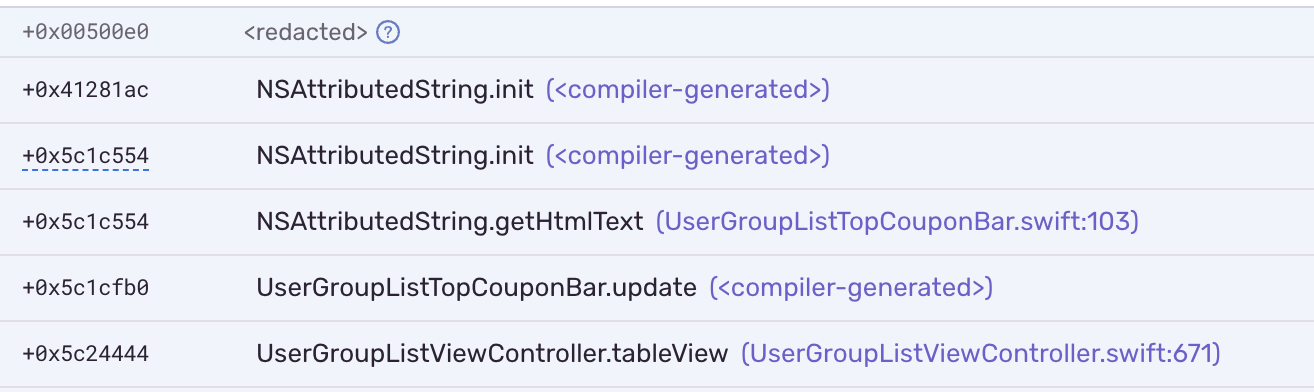This screenshot has width=1314, height=392.
Task: Expand the NSAttributedString.getHtmlText frame row
Action: [657, 222]
